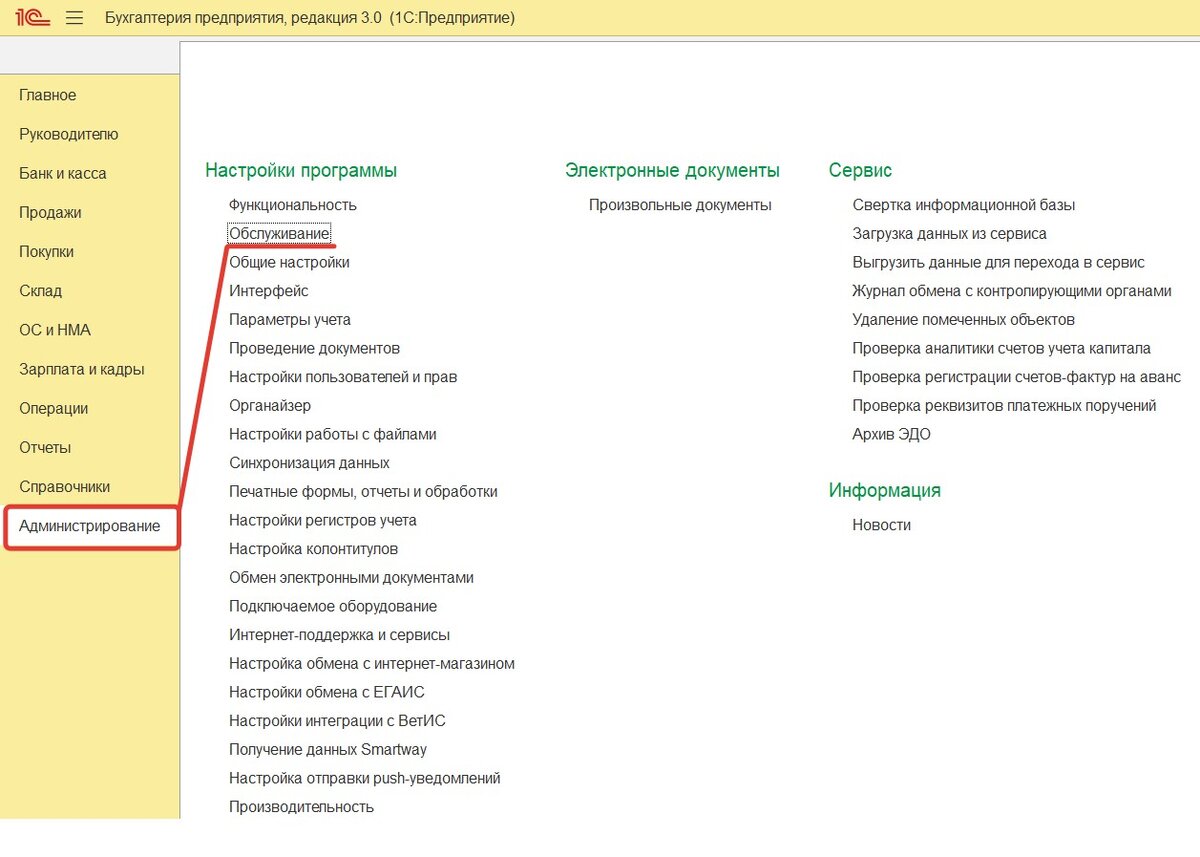Open Журнал обмена с контролирующими органами

click(1012, 291)
